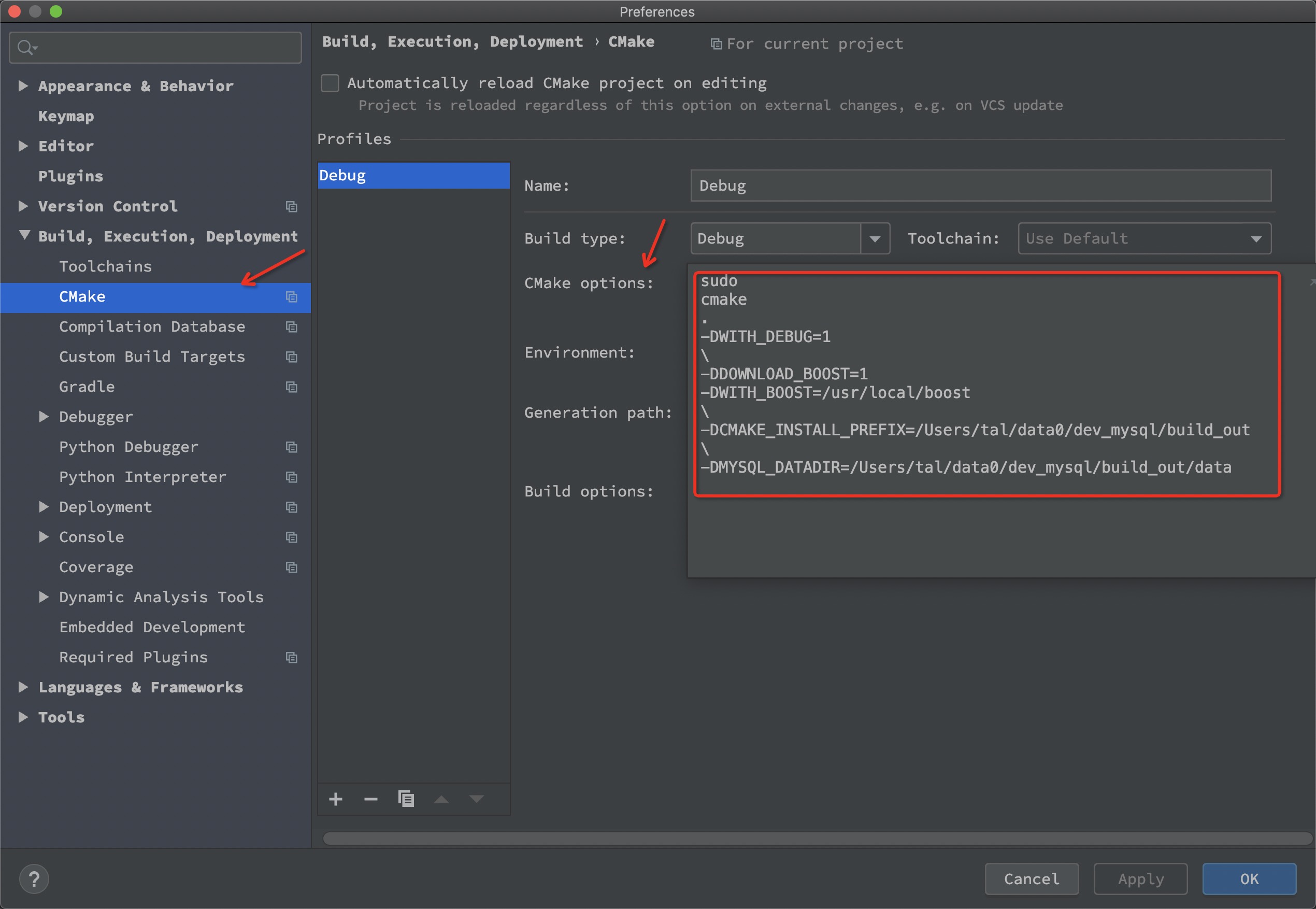Click the profile Name input field
1316x909 pixels.
point(981,186)
